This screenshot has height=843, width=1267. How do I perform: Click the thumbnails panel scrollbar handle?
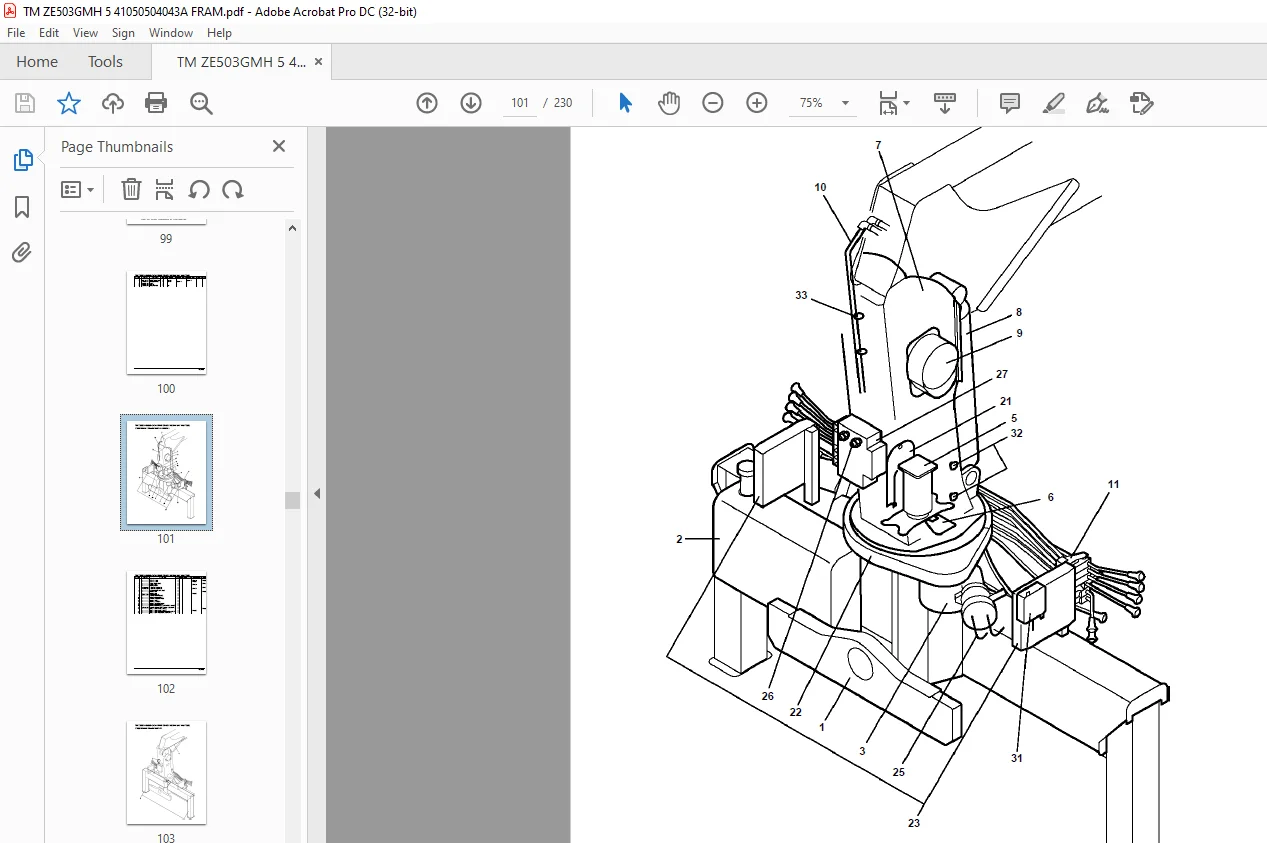(293, 500)
